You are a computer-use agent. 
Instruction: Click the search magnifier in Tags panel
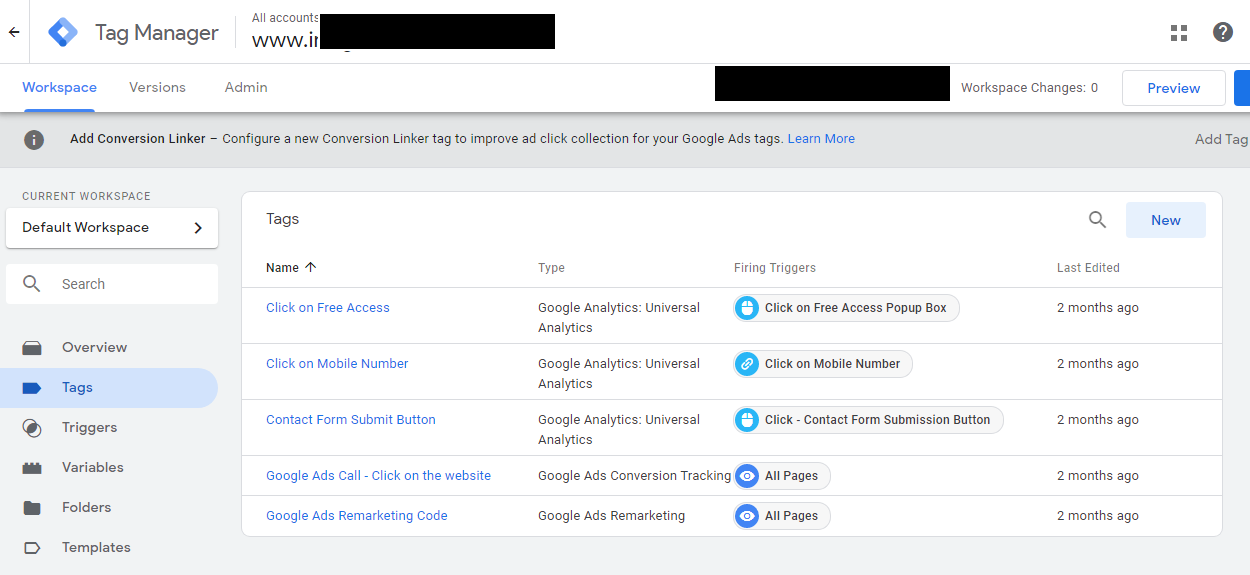(1097, 220)
